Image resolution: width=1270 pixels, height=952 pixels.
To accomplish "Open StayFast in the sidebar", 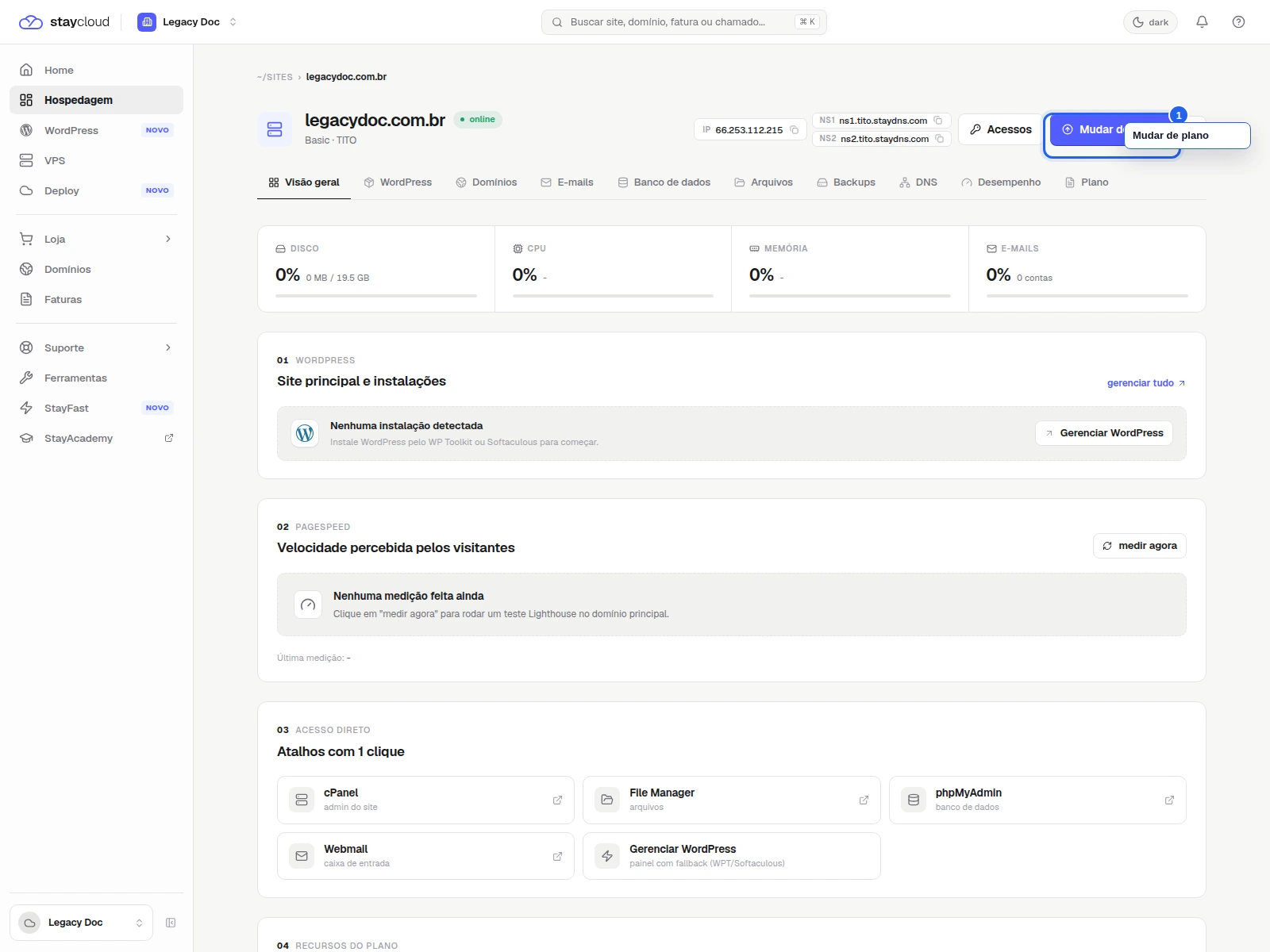I will 96,408.
